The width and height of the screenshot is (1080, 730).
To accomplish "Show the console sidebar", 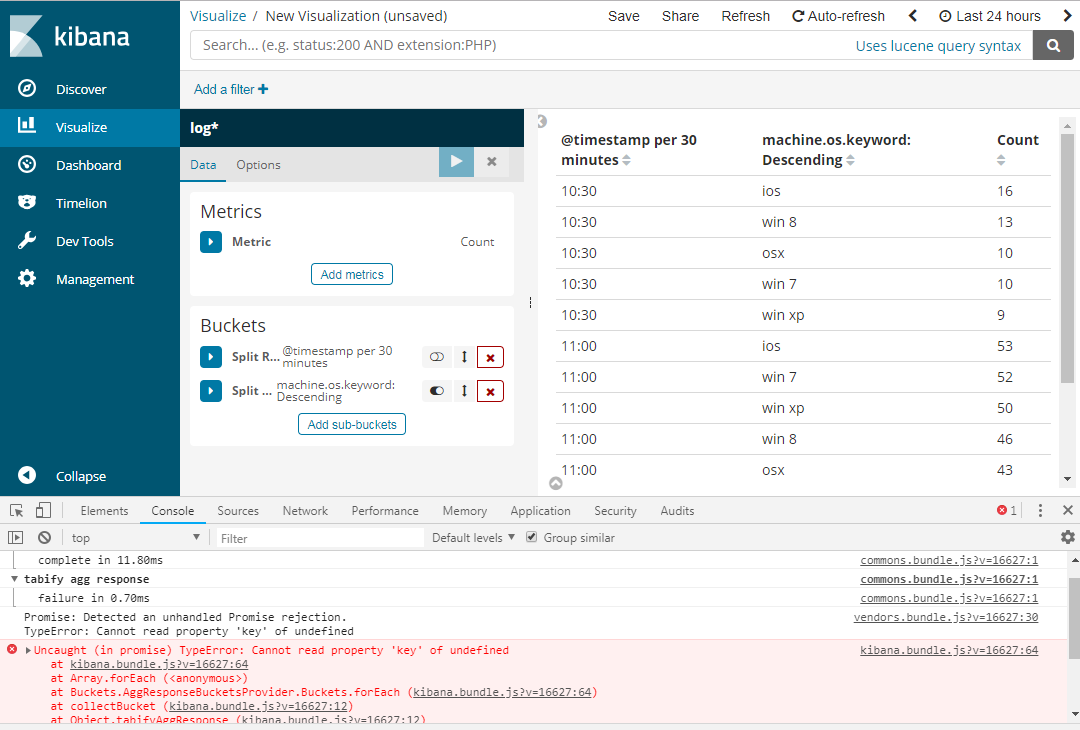I will pyautogui.click(x=15, y=537).
